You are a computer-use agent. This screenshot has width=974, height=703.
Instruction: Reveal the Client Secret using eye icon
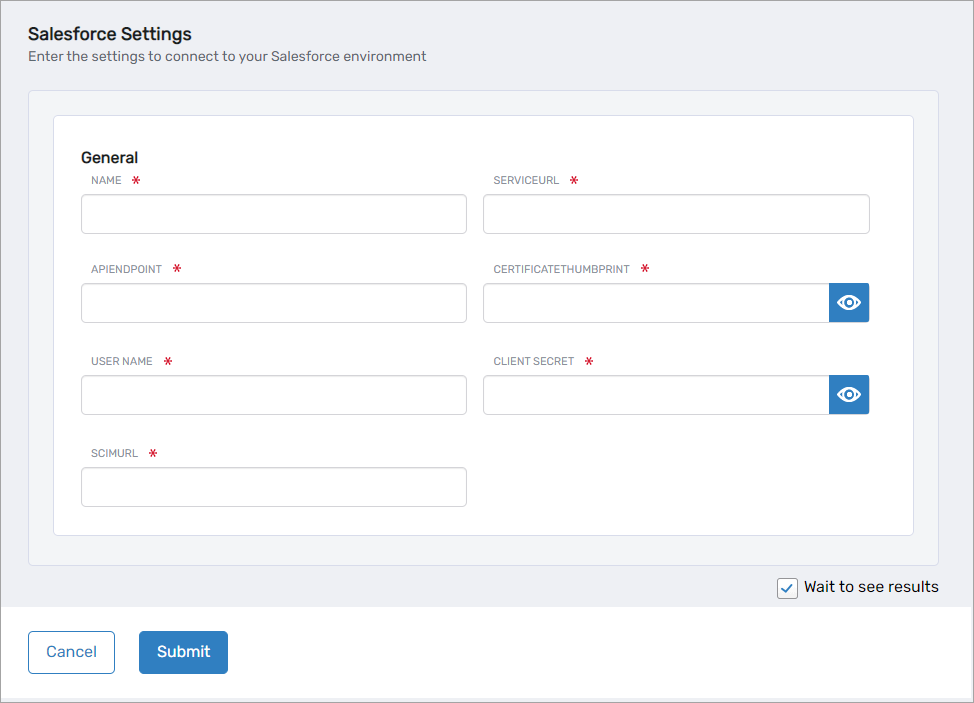click(x=849, y=395)
